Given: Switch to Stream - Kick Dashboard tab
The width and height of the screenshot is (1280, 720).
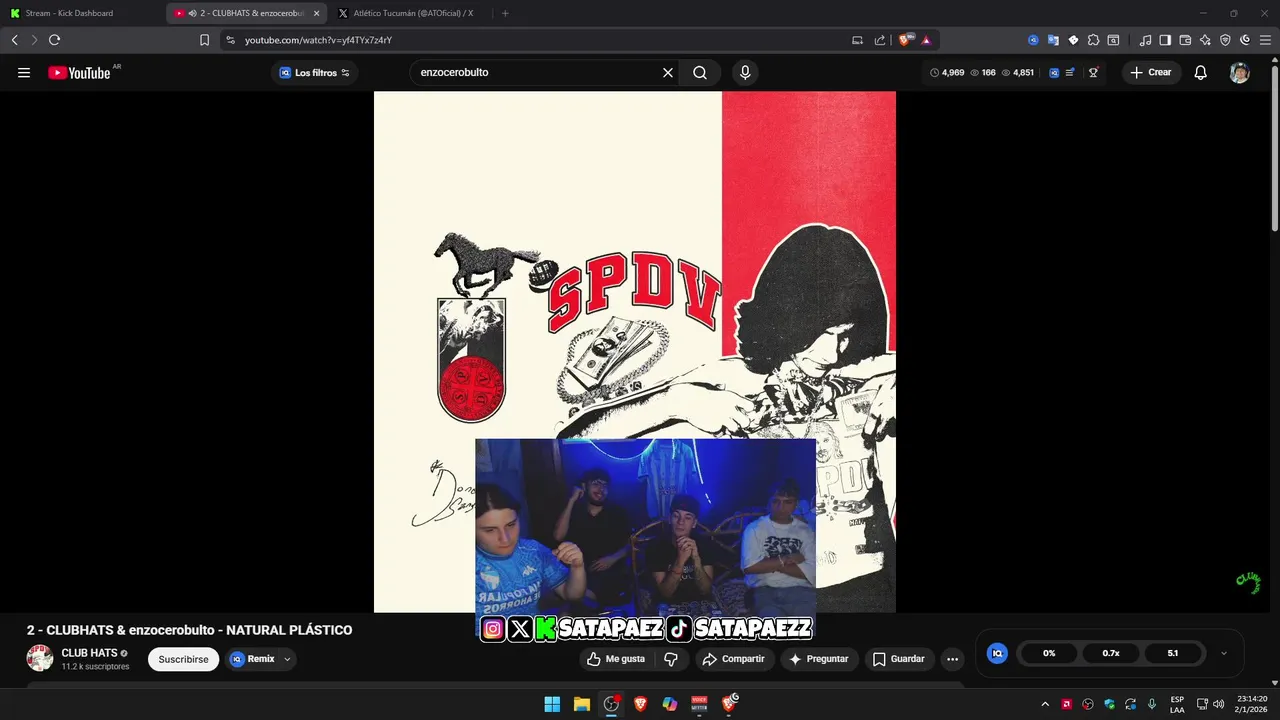Looking at the screenshot, I should click(x=82, y=13).
